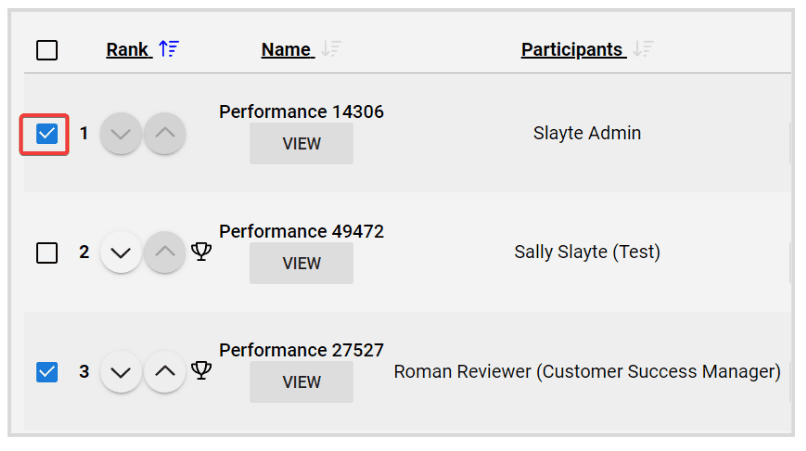Sort by the Rank column header
This screenshot has height=451, width=806.
coord(127,50)
